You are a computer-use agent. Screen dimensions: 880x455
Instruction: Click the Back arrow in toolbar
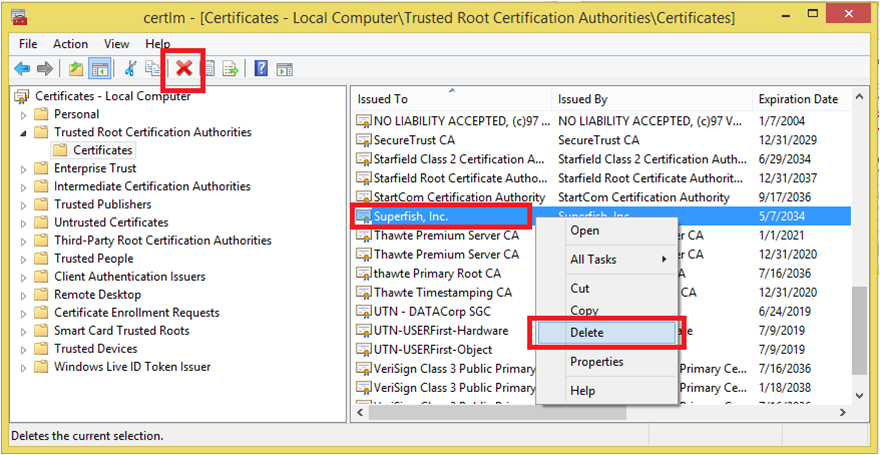pyautogui.click(x=21, y=69)
